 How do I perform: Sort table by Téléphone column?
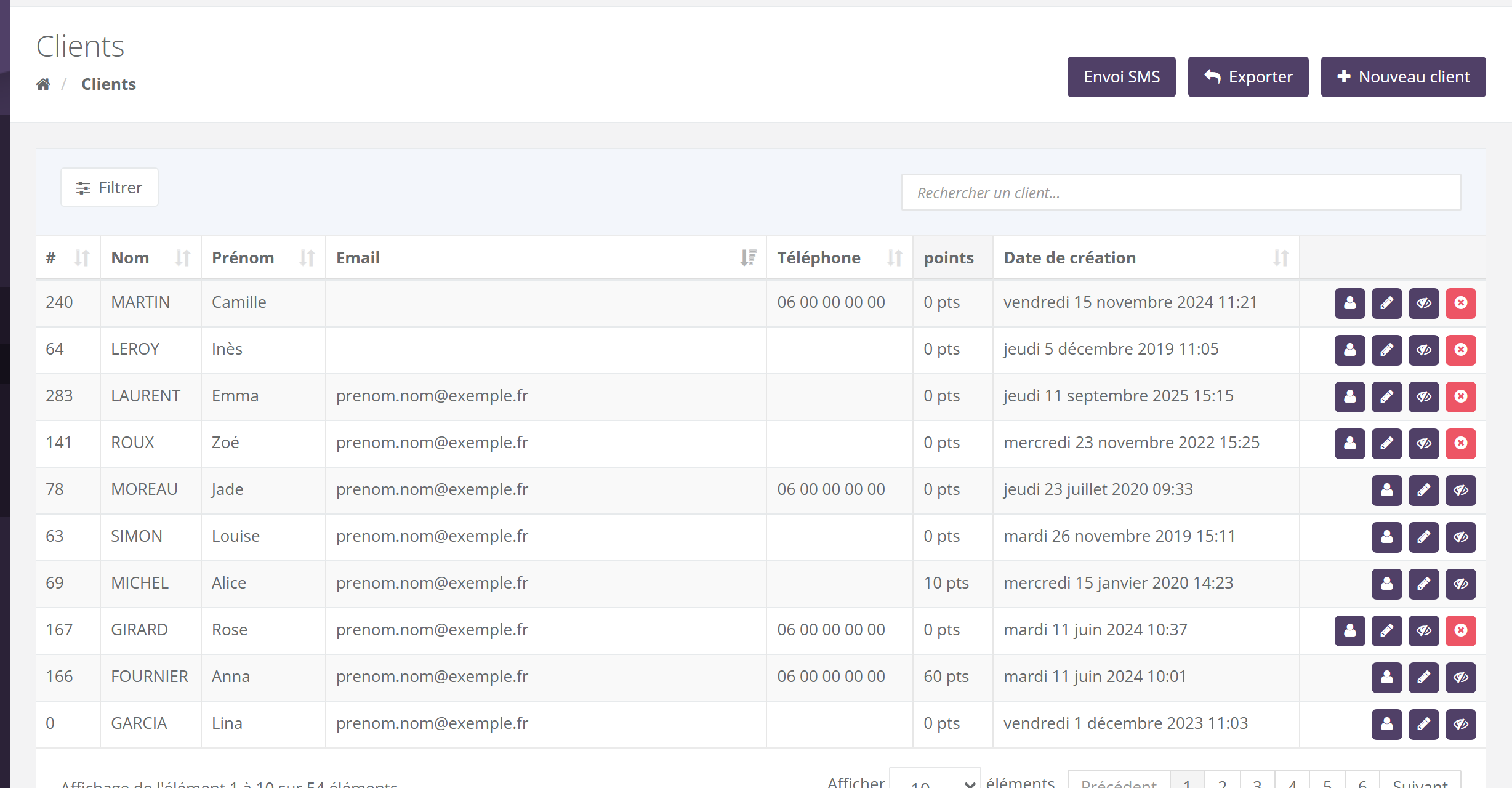click(x=840, y=258)
